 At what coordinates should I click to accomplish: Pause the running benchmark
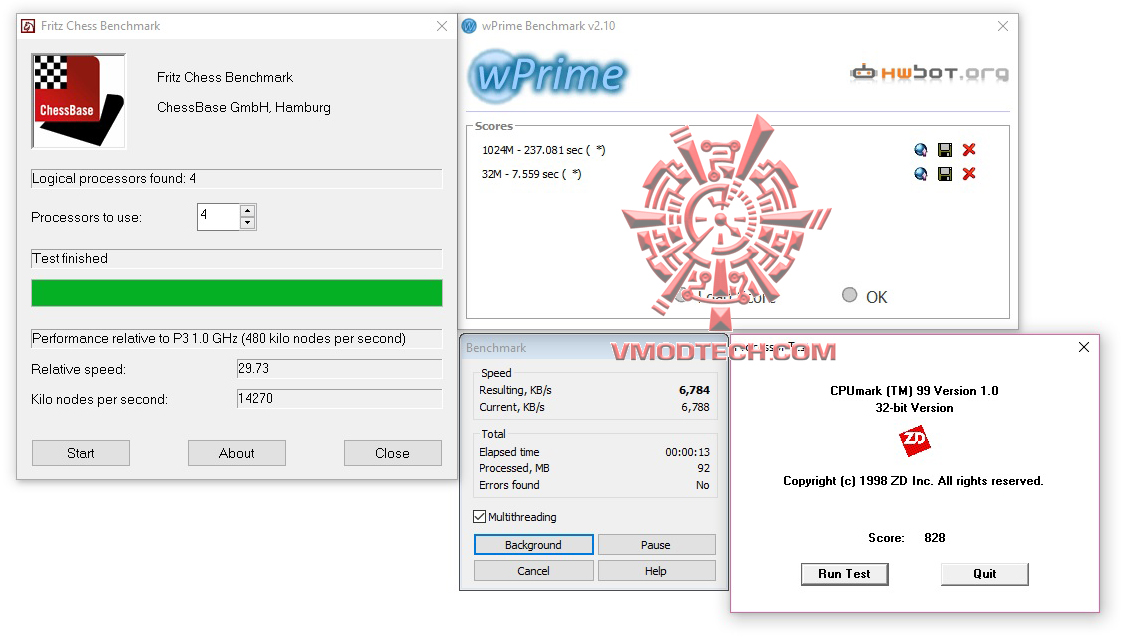pos(656,545)
